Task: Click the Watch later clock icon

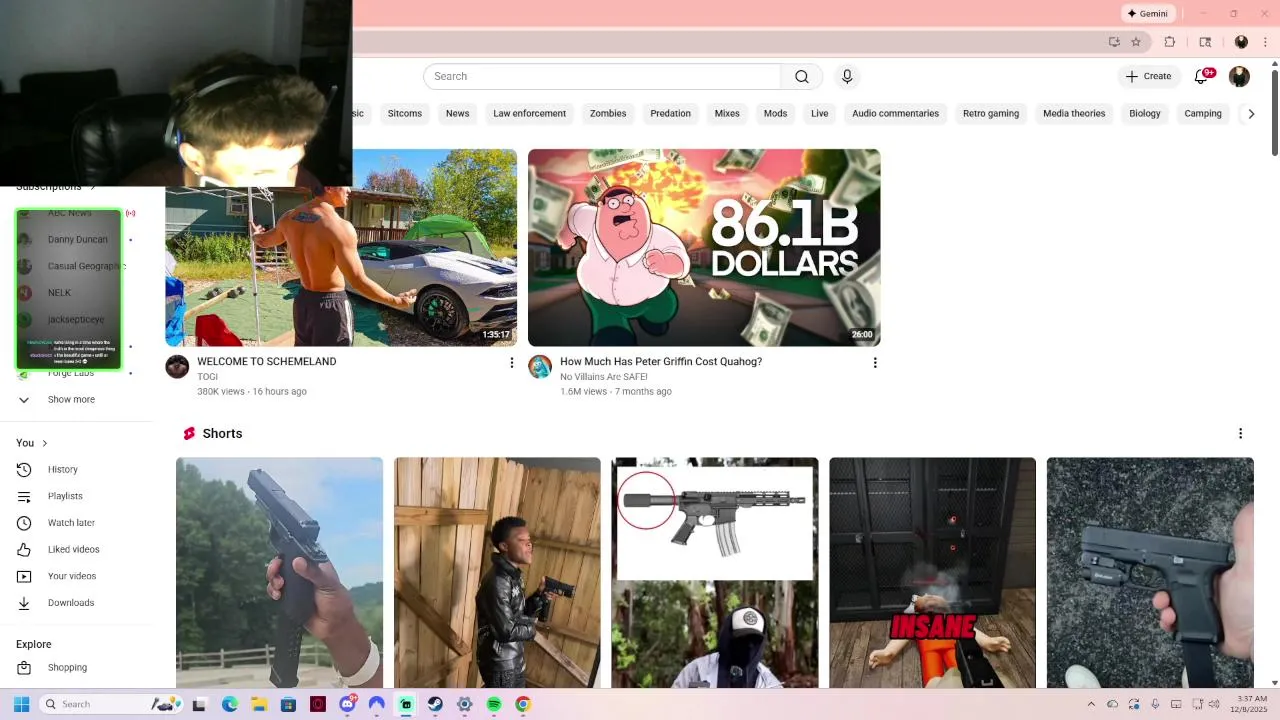Action: pyautogui.click(x=24, y=522)
